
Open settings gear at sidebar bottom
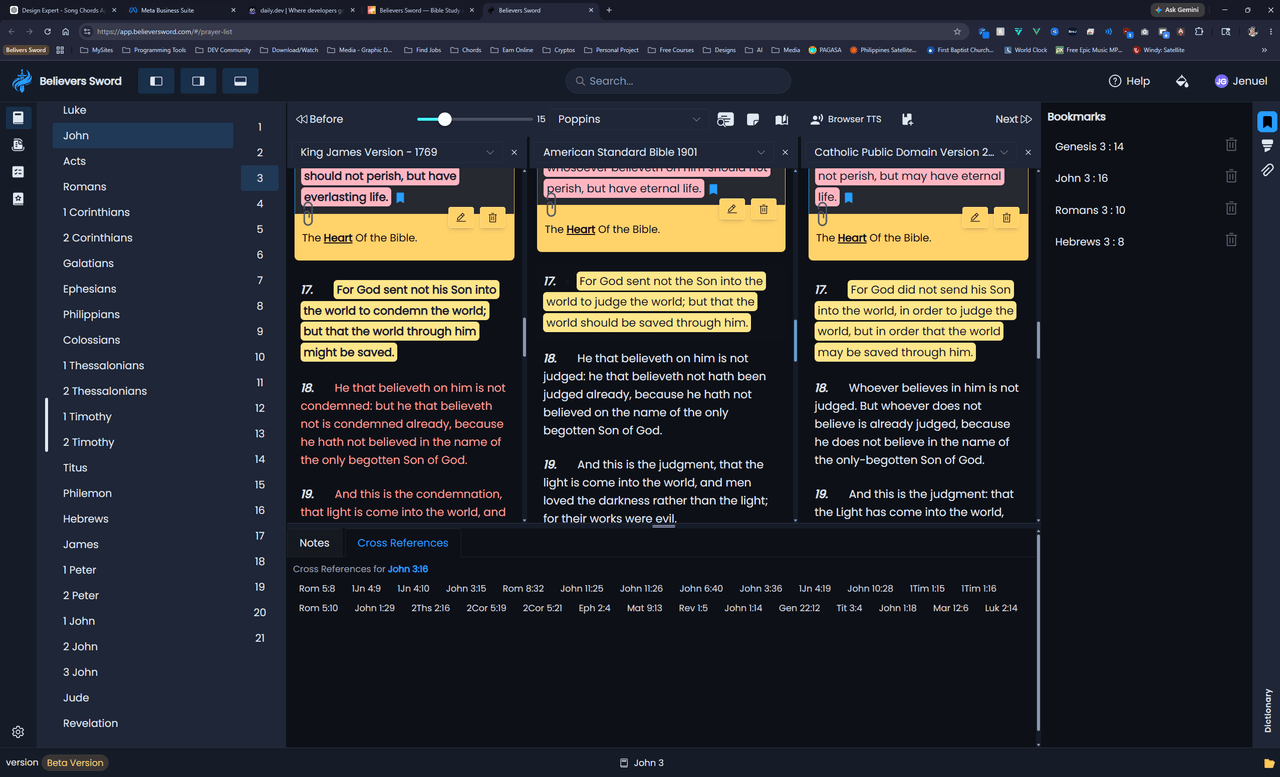tap(18, 732)
